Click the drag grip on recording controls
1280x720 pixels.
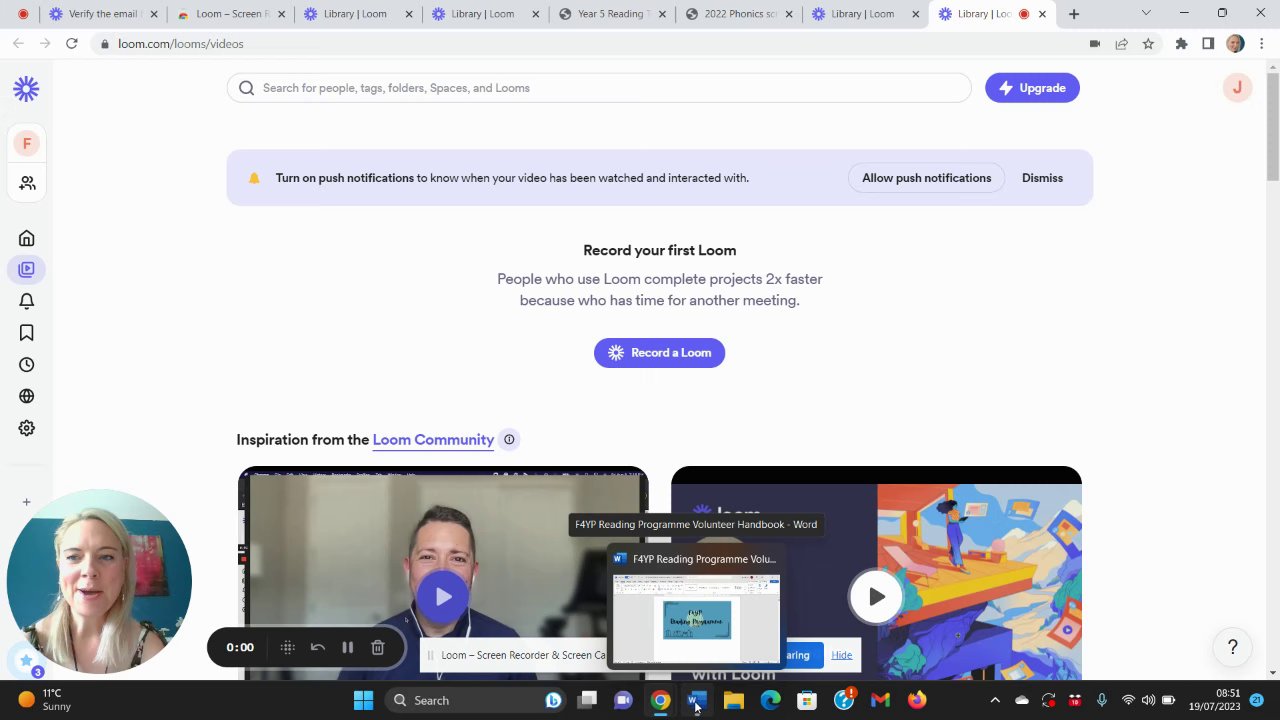287,647
